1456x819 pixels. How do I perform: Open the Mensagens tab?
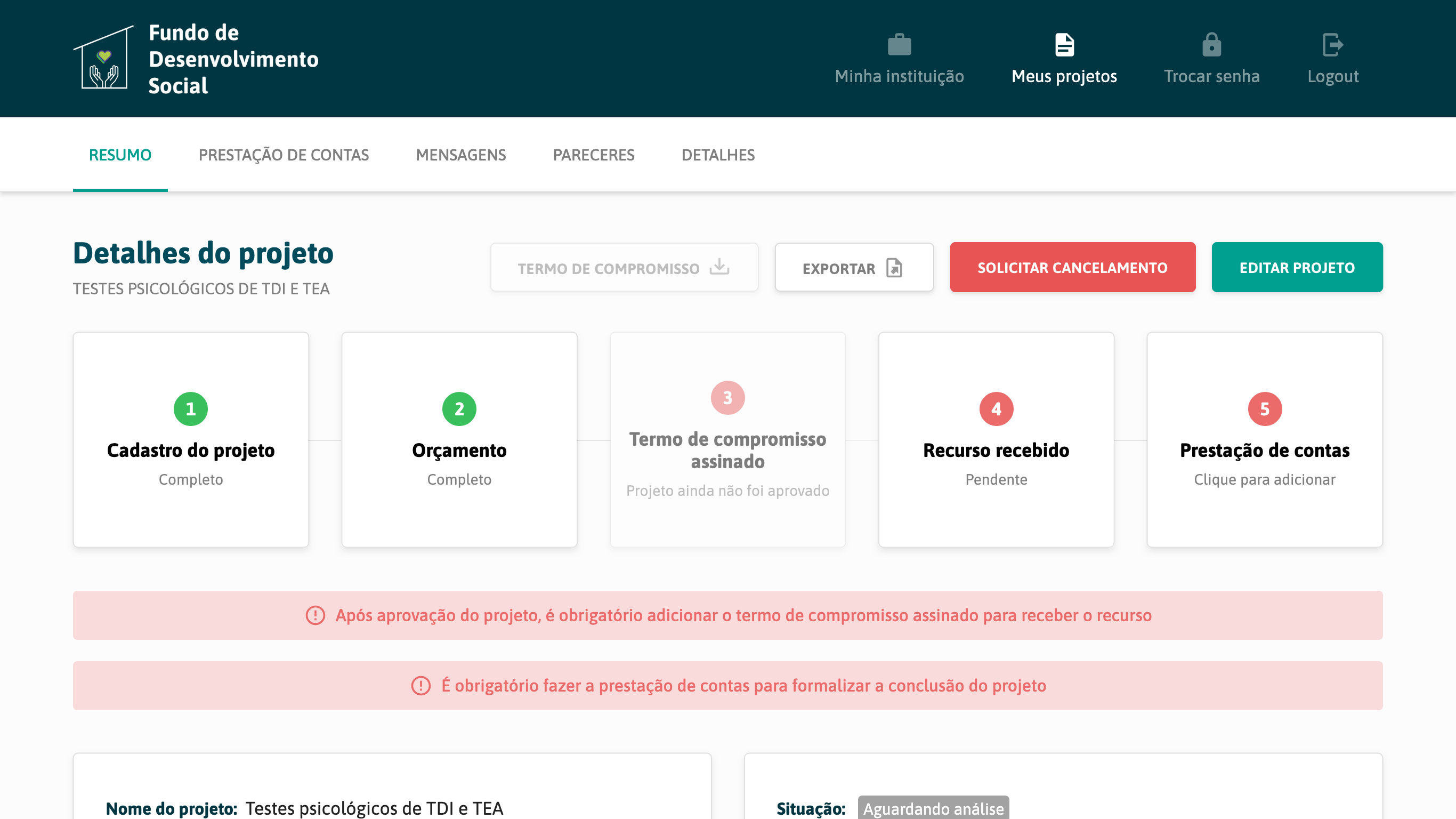pos(460,155)
